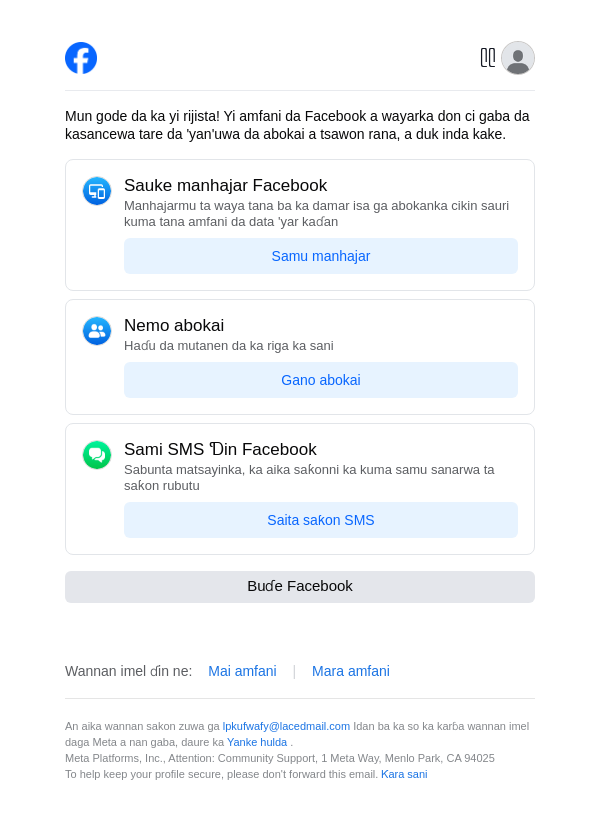Click the Sami SMS Ɗin Facebook heading
This screenshot has width=600, height=820.
[220, 450]
